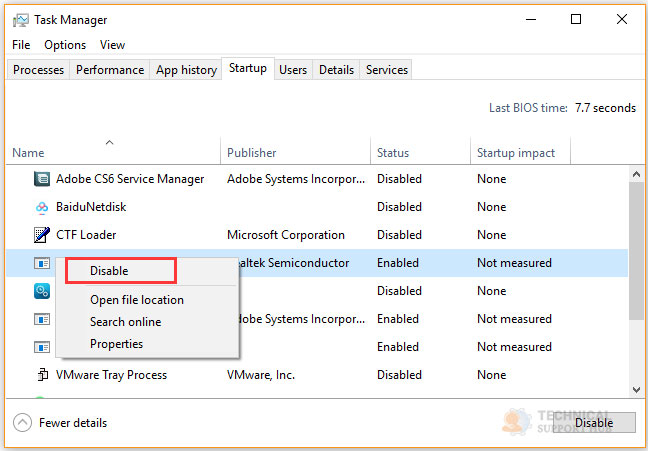
Task: Click the VMware Tray Process icon
Action: [x=42, y=375]
